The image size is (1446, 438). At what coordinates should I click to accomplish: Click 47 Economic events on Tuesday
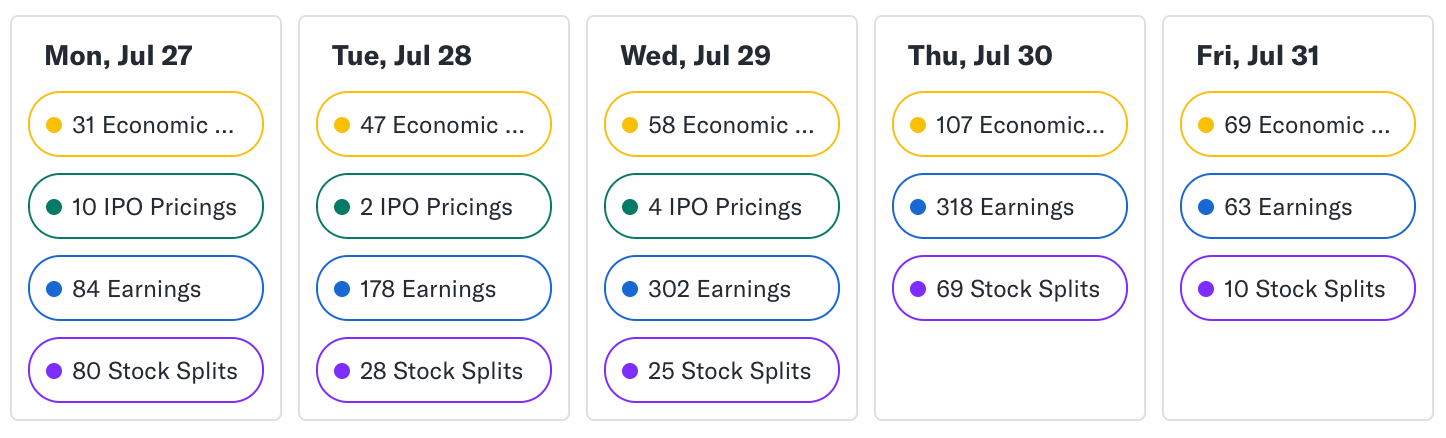pyautogui.click(x=434, y=124)
